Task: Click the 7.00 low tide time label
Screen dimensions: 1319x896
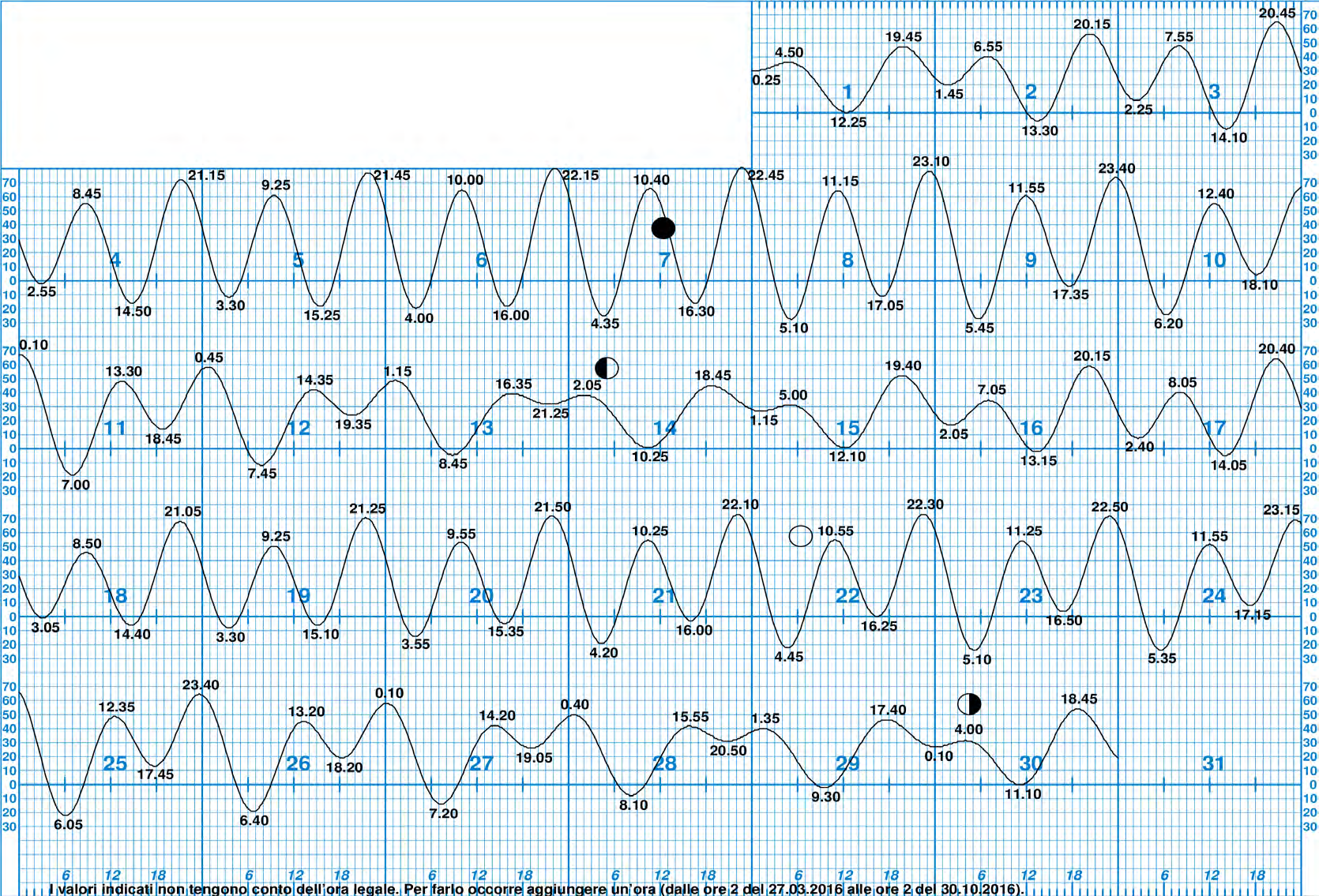Action: pyautogui.click(x=76, y=485)
